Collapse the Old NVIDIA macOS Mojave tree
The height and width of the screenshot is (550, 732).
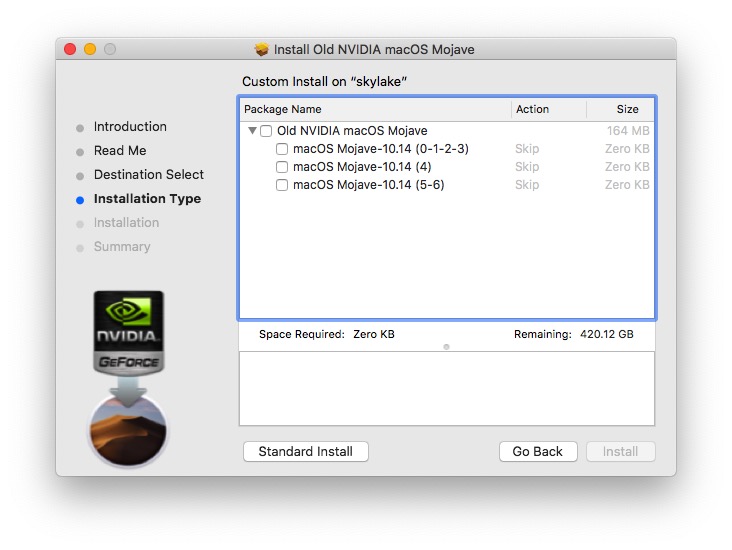(252, 131)
